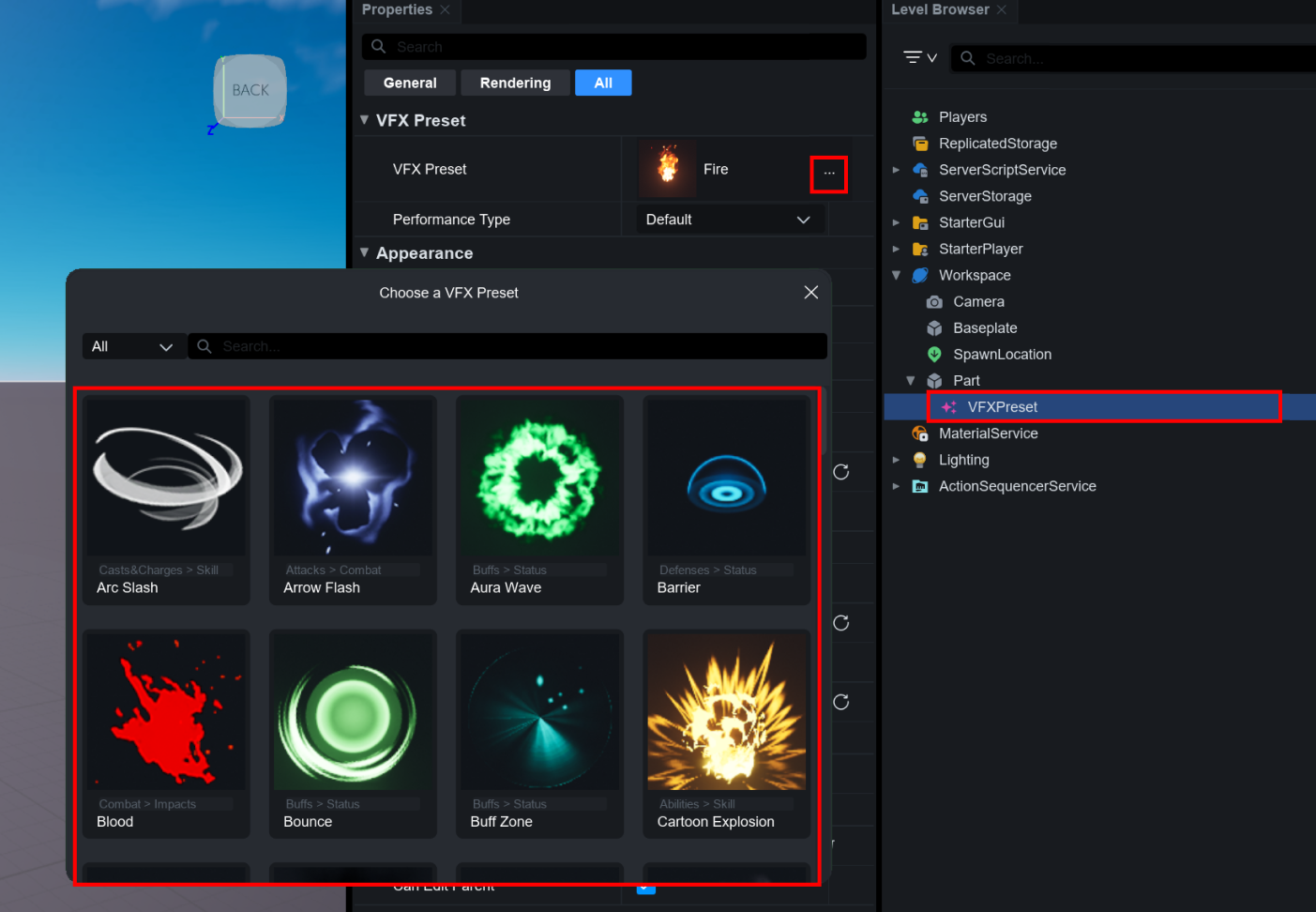Expand the ServerScriptService node
The width and height of the screenshot is (1316, 912).
point(896,170)
